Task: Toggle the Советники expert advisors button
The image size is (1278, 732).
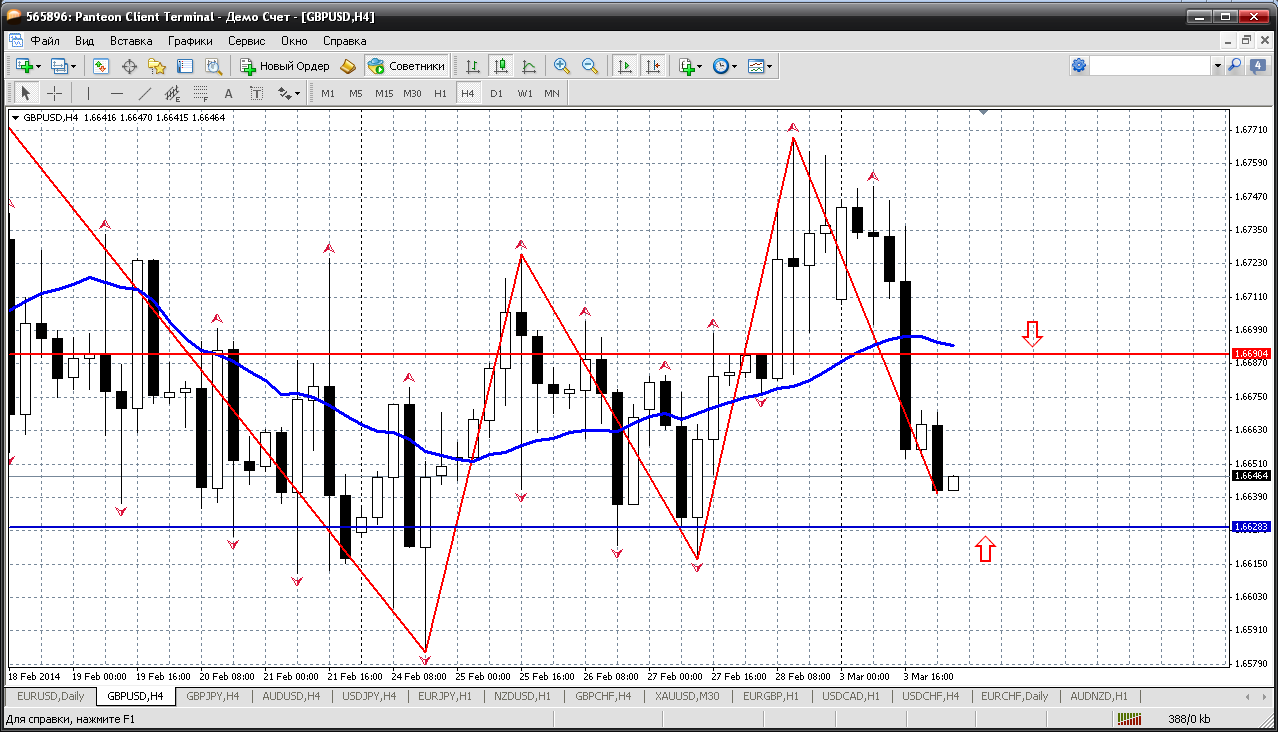Action: 406,66
